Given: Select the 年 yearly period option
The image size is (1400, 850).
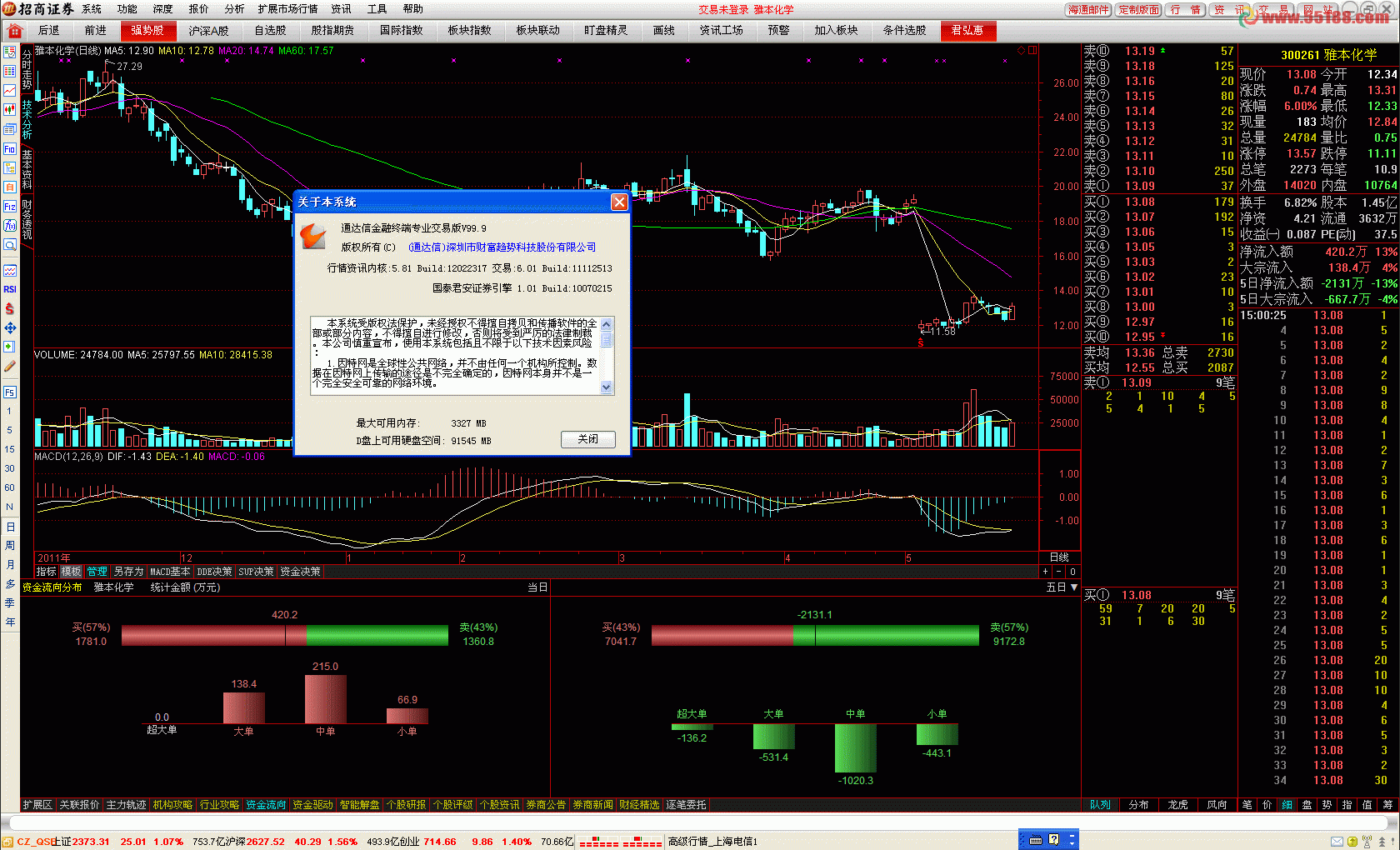Looking at the screenshot, I should pyautogui.click(x=10, y=622).
